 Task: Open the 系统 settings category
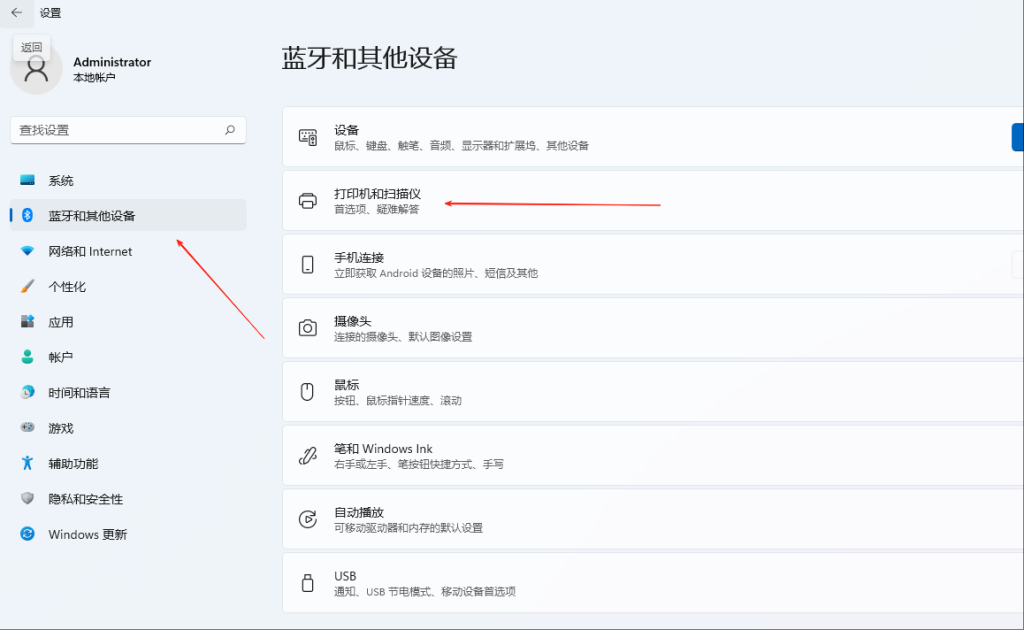[128, 180]
